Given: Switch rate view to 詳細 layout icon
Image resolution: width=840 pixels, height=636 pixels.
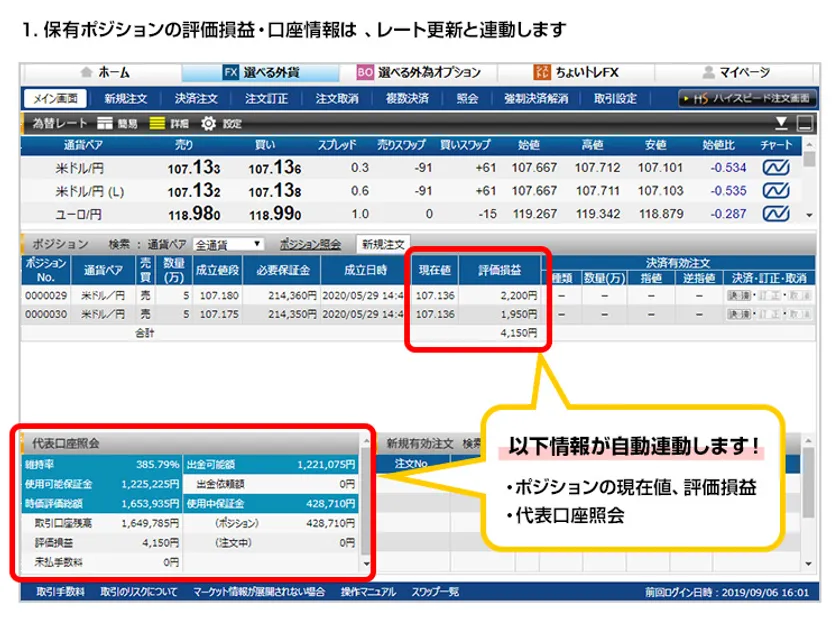Looking at the screenshot, I should tap(157, 124).
